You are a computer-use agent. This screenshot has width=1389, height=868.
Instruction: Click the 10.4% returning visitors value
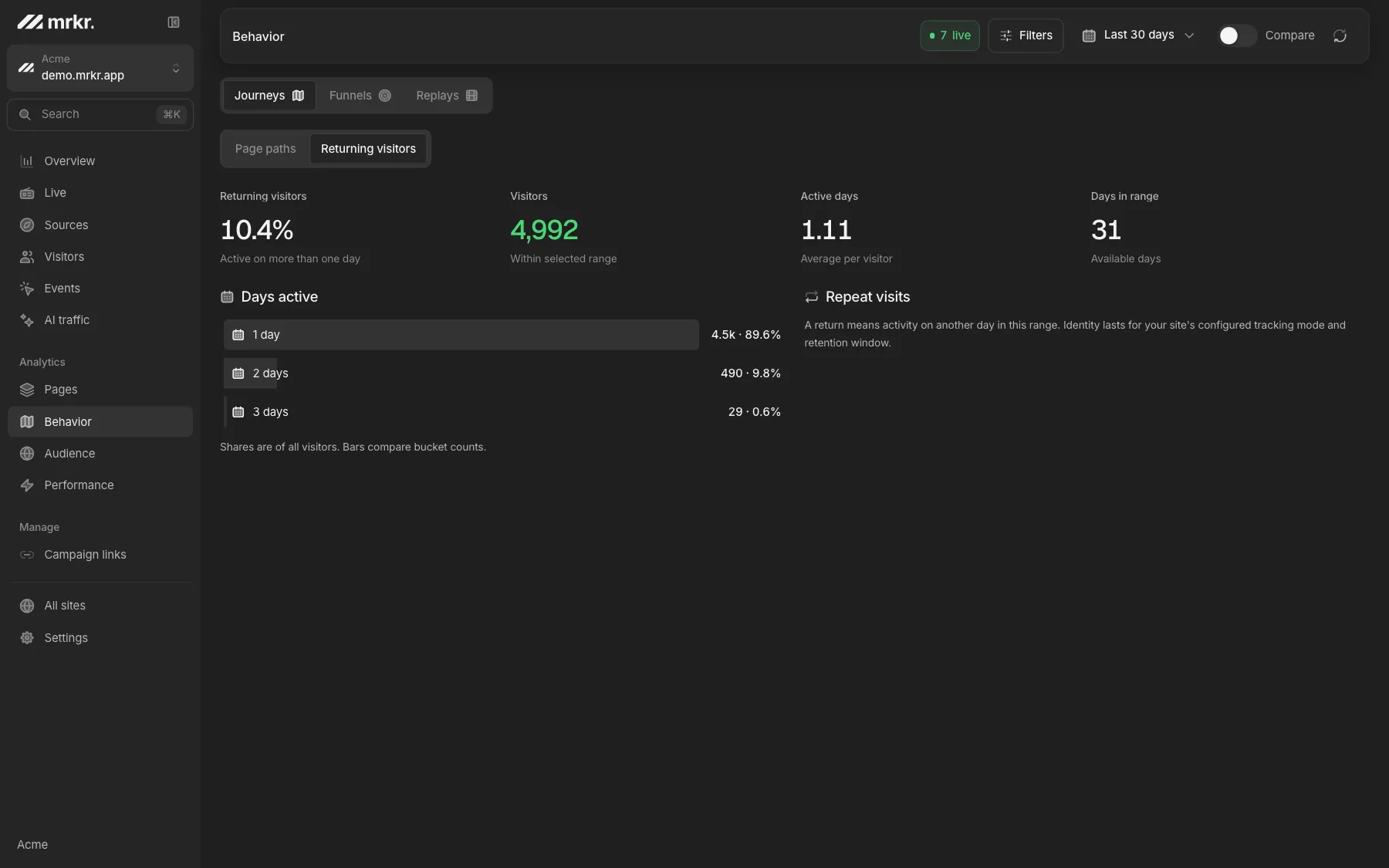(x=257, y=230)
